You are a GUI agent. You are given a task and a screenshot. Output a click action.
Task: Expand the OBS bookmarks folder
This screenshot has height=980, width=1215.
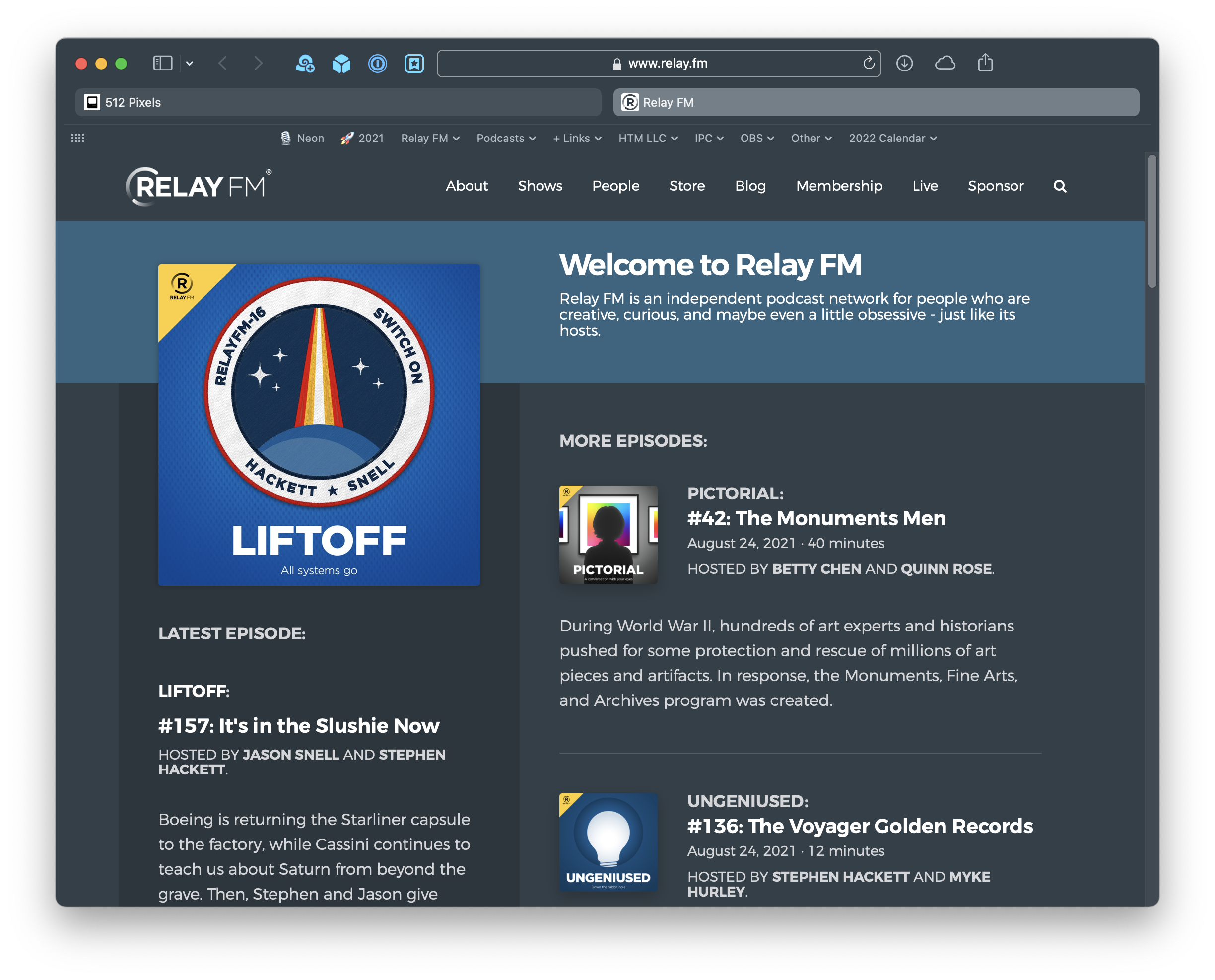coord(757,139)
